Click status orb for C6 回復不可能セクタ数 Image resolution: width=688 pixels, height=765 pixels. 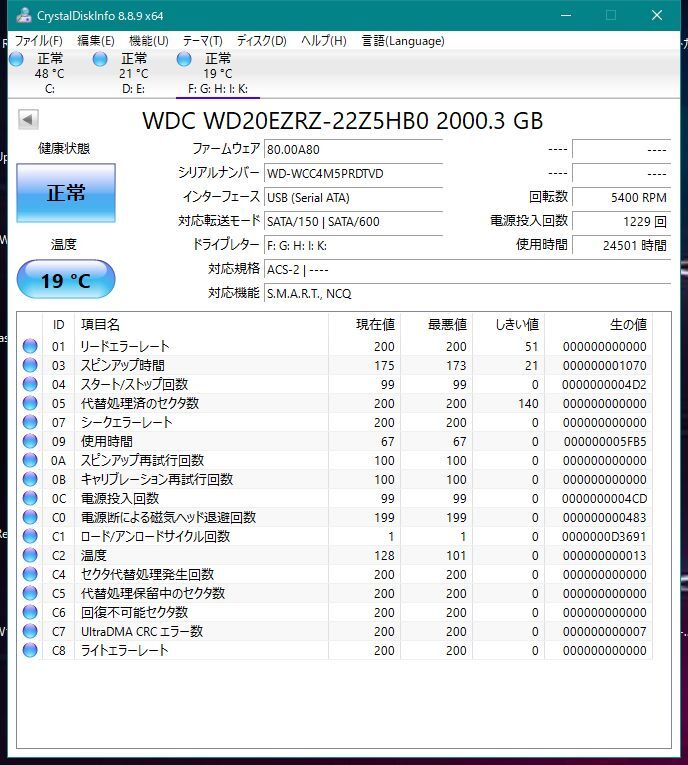pyautogui.click(x=30, y=612)
